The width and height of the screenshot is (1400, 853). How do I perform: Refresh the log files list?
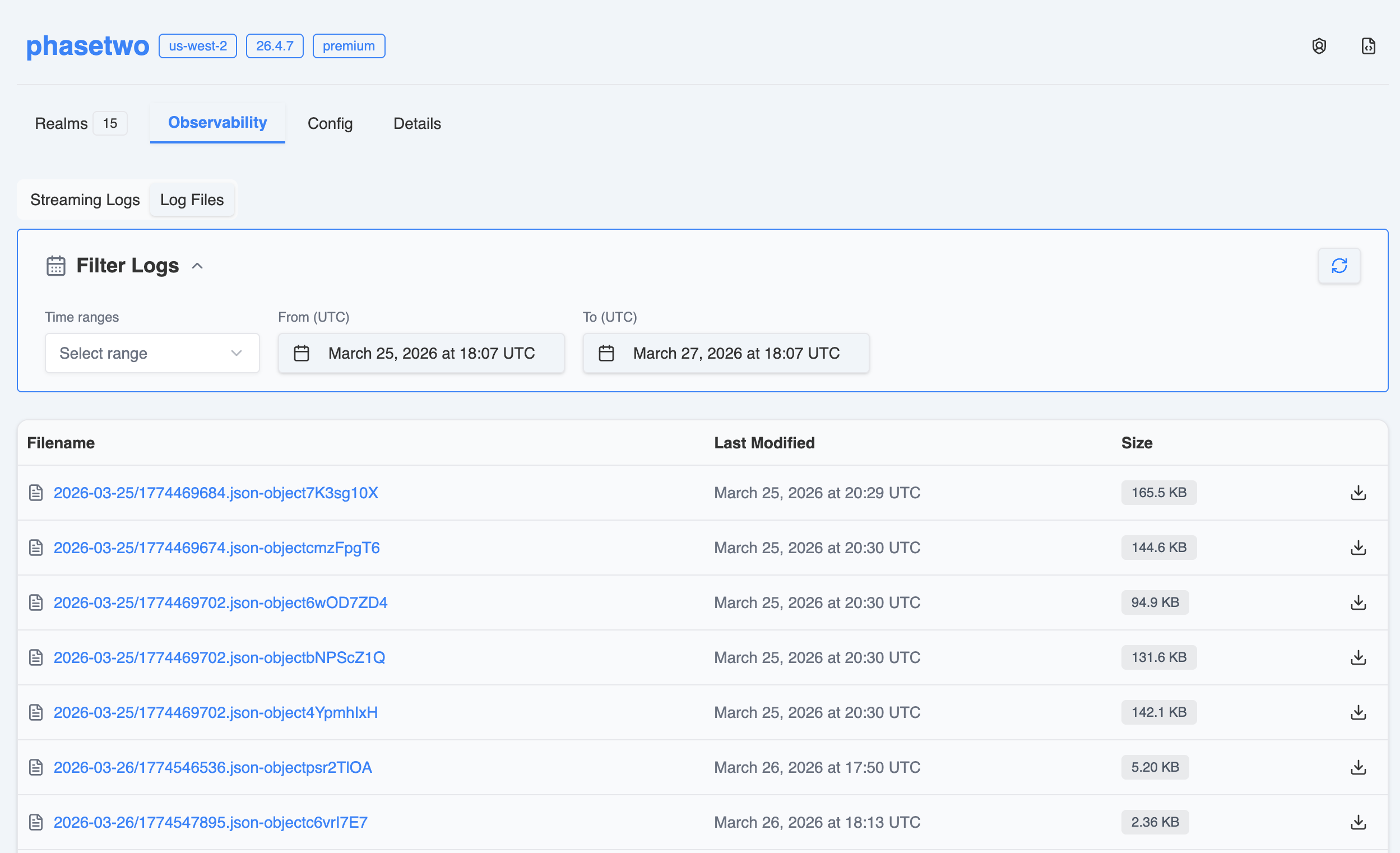[1339, 266]
